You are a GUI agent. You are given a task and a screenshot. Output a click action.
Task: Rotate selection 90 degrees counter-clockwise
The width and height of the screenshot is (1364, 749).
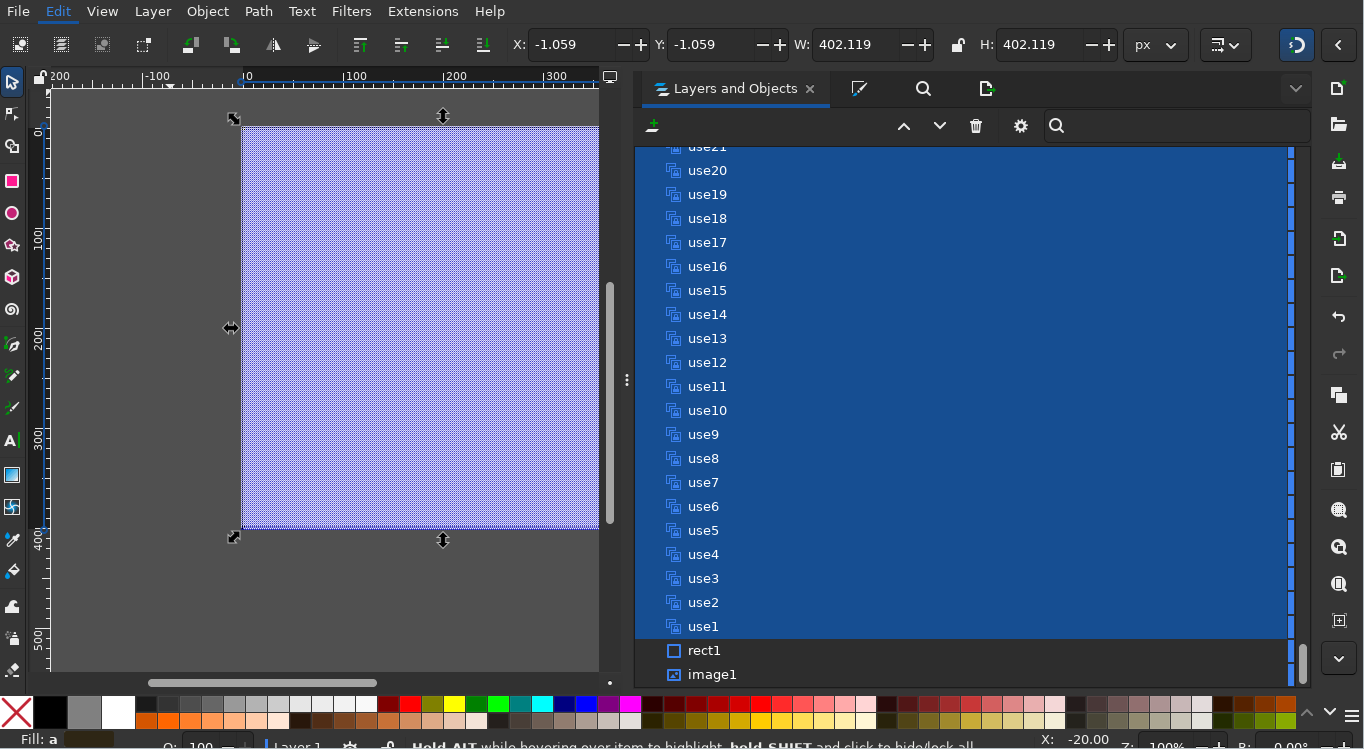click(x=191, y=45)
